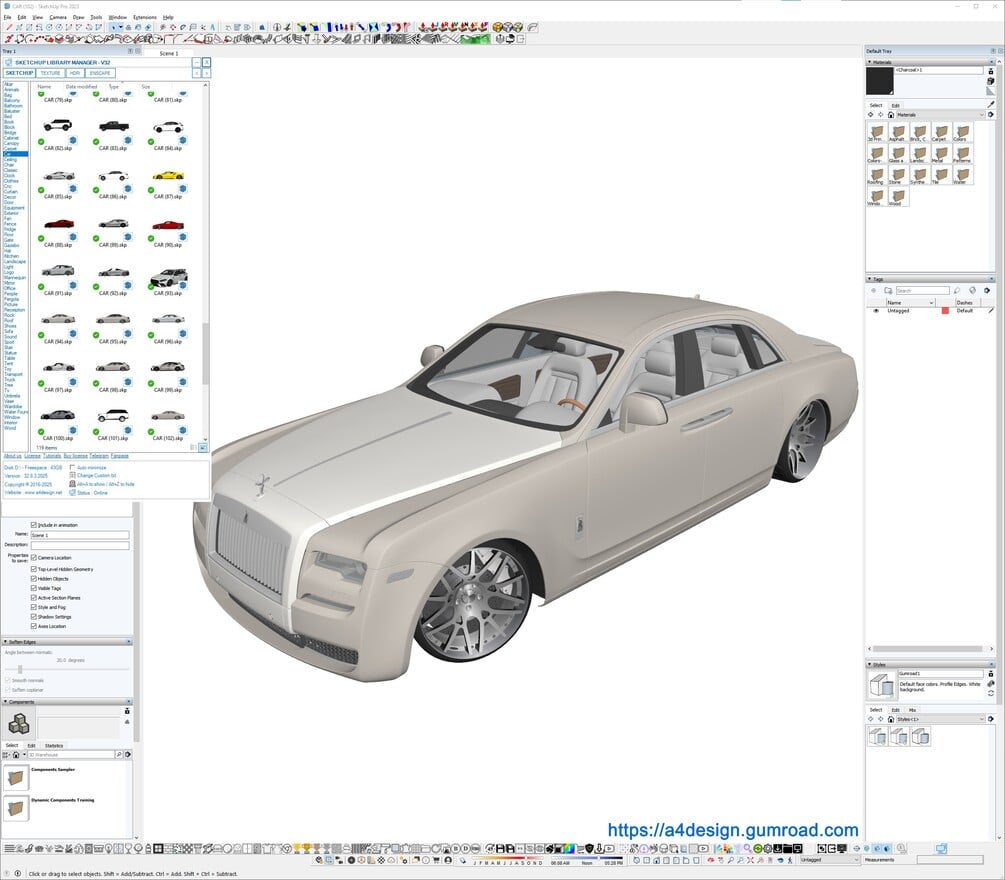Uncheck Camera Location property

coord(34,558)
